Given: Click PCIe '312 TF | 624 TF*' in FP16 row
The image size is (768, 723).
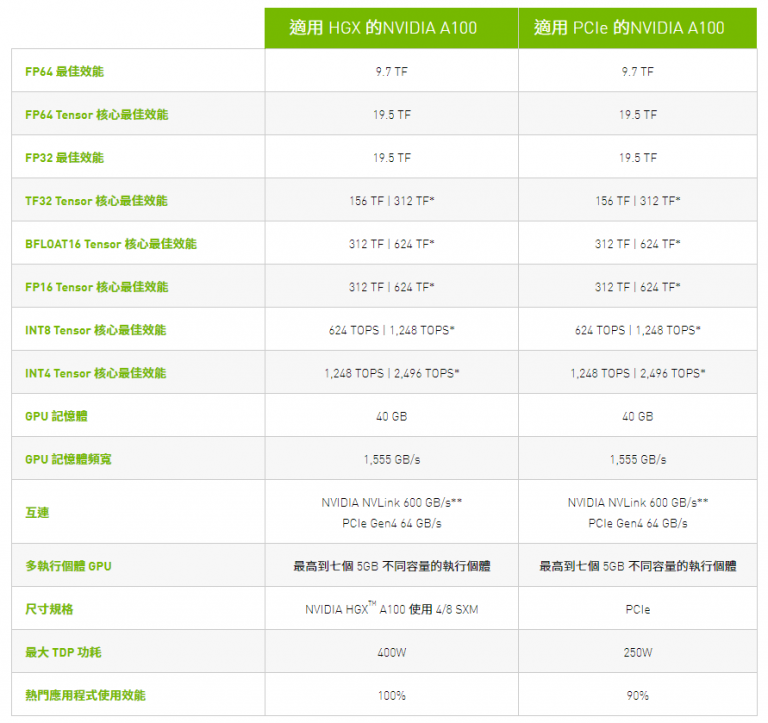Looking at the screenshot, I should click(x=638, y=287).
